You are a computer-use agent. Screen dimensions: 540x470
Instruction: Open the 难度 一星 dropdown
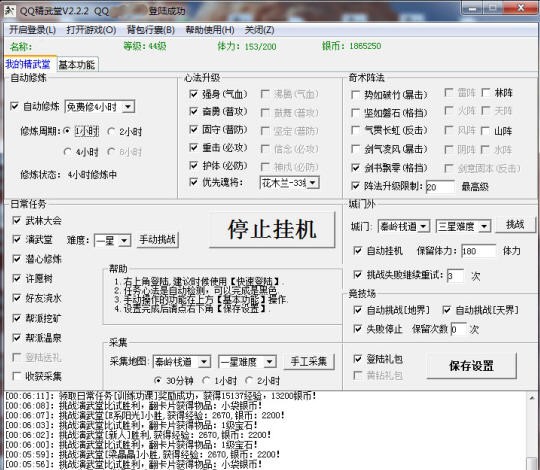[x=124, y=240]
